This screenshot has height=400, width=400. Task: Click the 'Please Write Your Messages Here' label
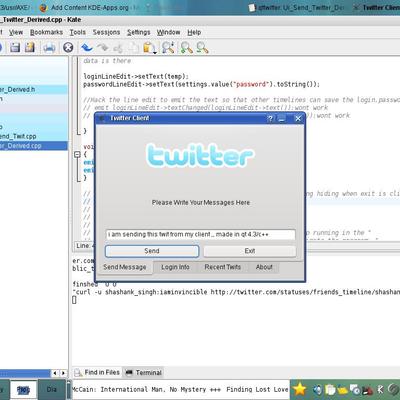click(201, 203)
